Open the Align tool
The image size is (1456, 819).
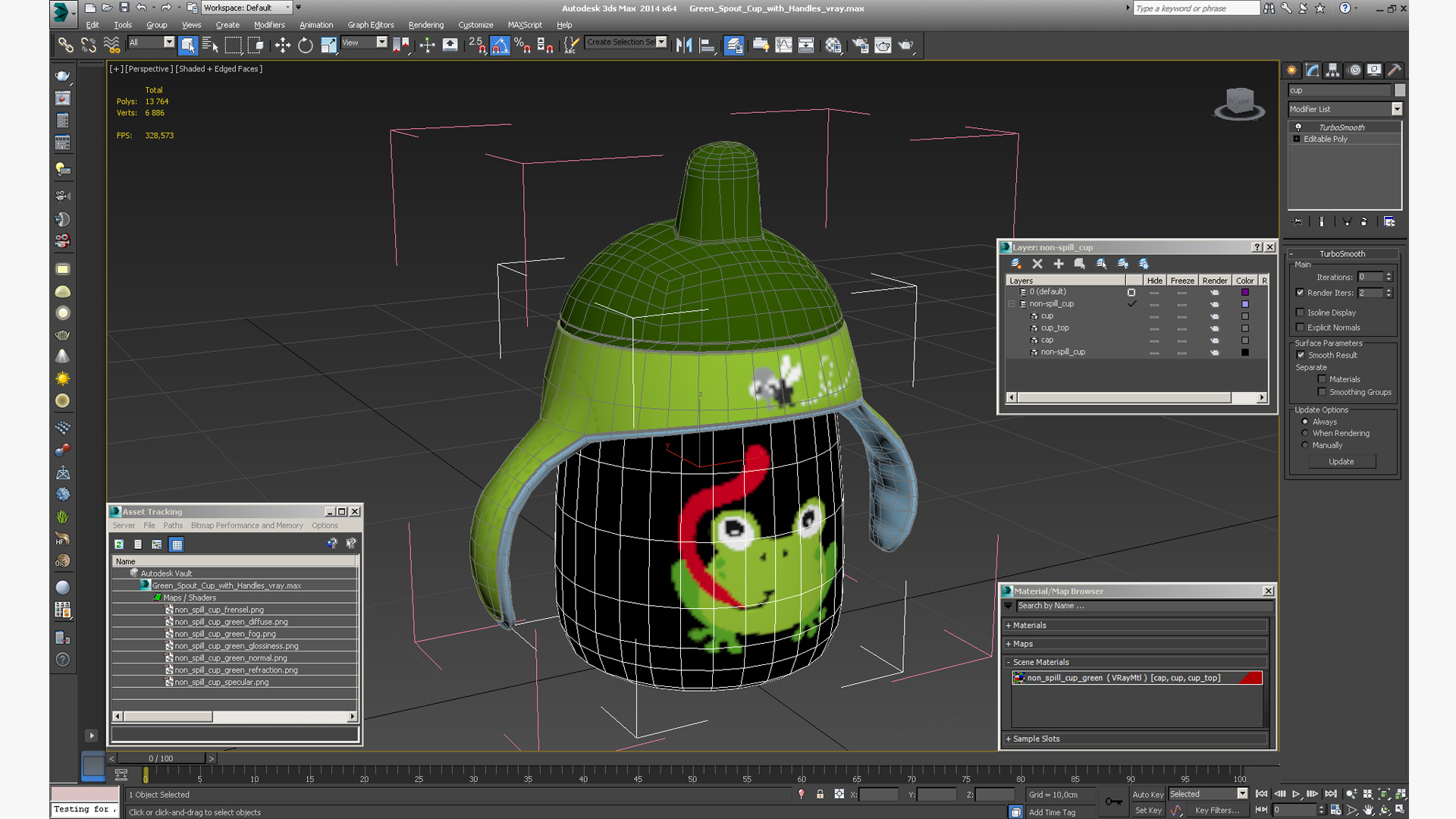(x=707, y=45)
